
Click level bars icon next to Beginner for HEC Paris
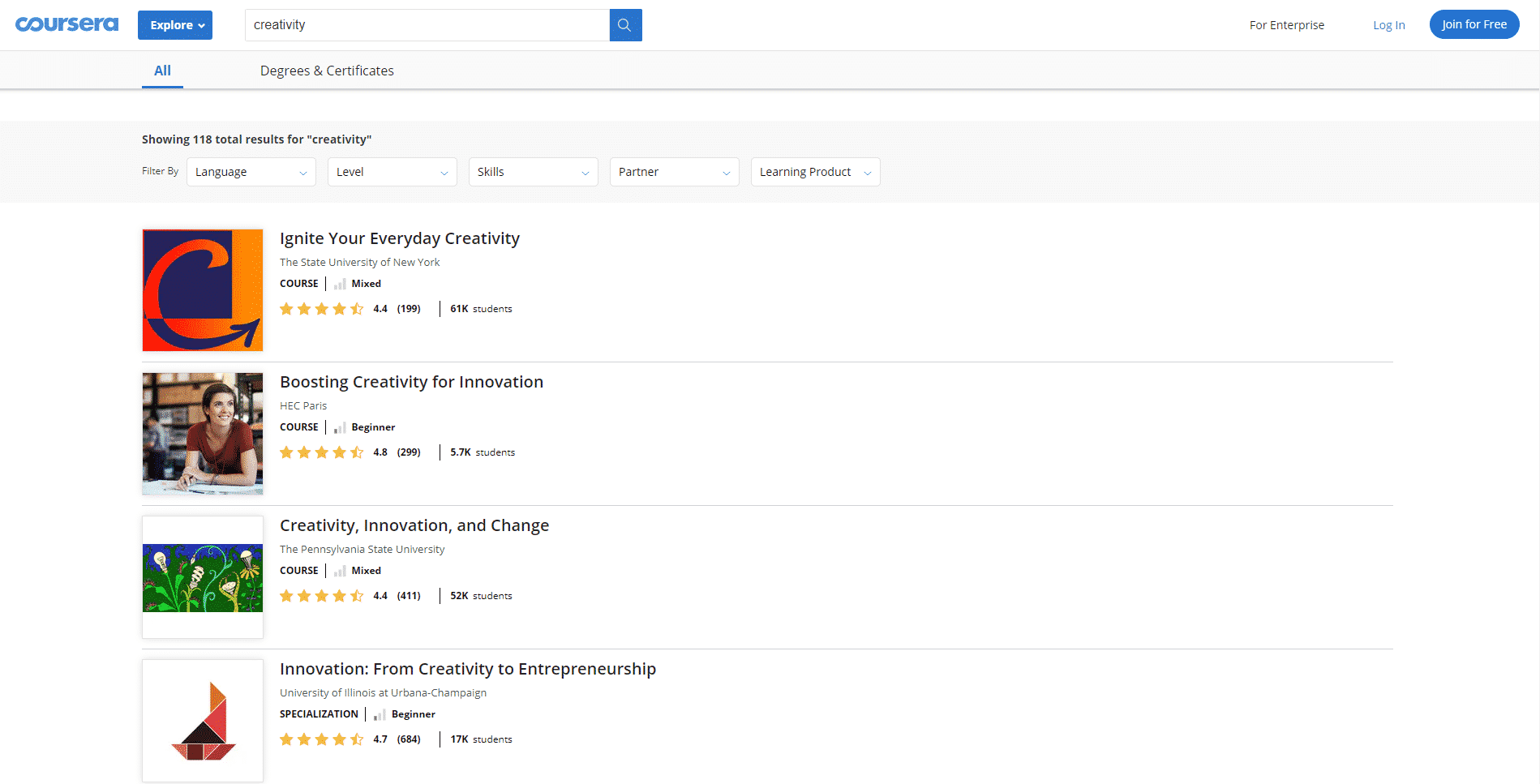(x=340, y=427)
